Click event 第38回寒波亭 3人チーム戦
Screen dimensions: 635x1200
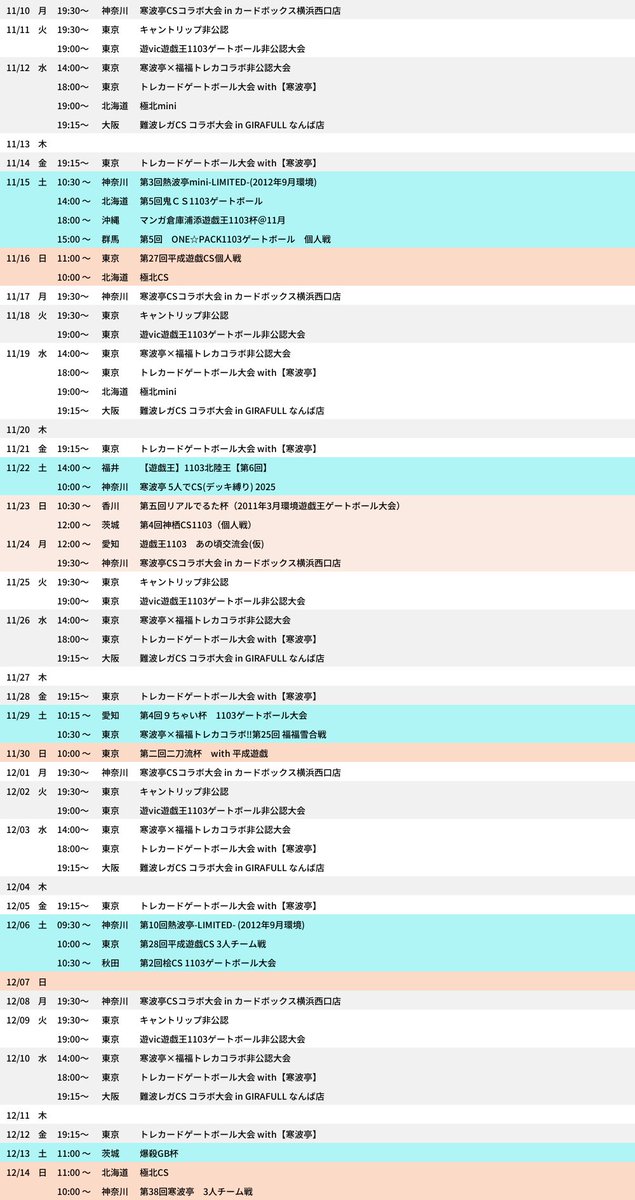(196, 1191)
